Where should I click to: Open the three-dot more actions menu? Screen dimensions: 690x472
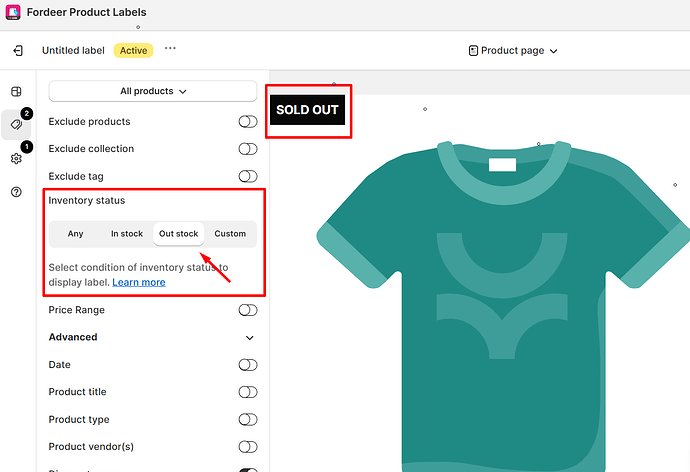point(170,48)
